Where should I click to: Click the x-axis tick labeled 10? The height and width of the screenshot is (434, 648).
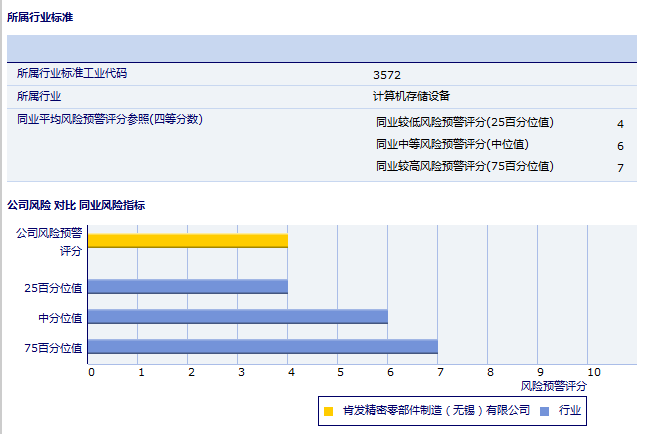pos(593,371)
